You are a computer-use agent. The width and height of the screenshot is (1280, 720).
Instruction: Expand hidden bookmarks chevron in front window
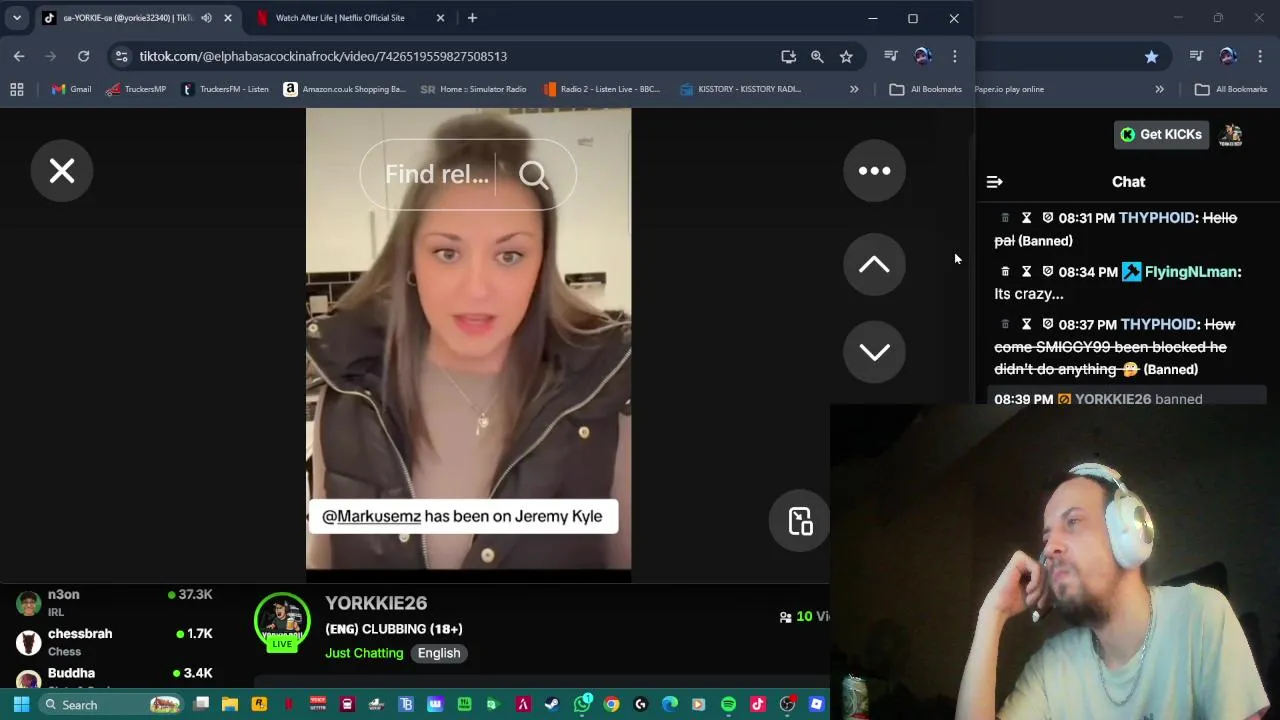click(854, 89)
